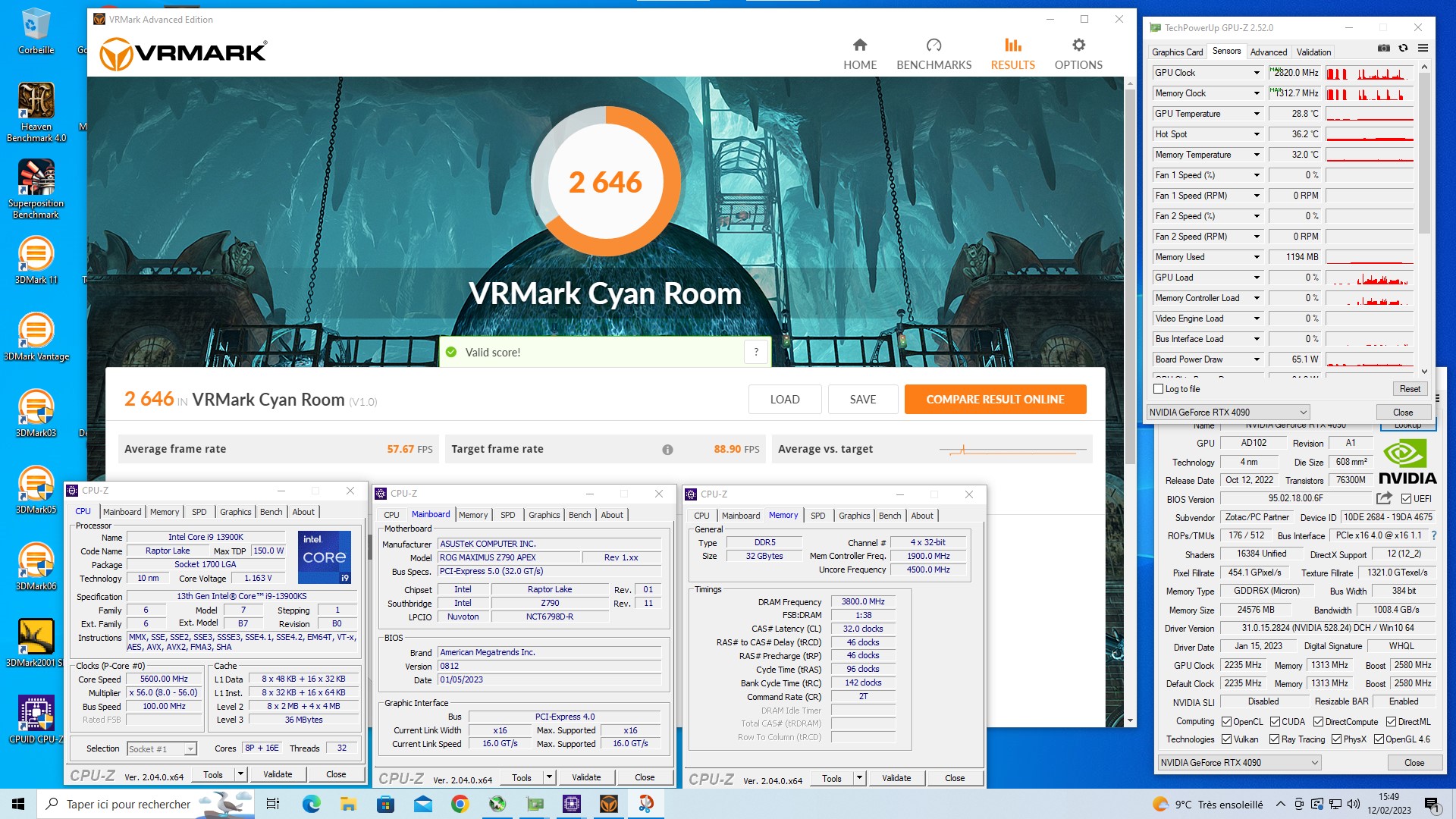Click GPU-Z BIOS share export icon

pos(1384,498)
